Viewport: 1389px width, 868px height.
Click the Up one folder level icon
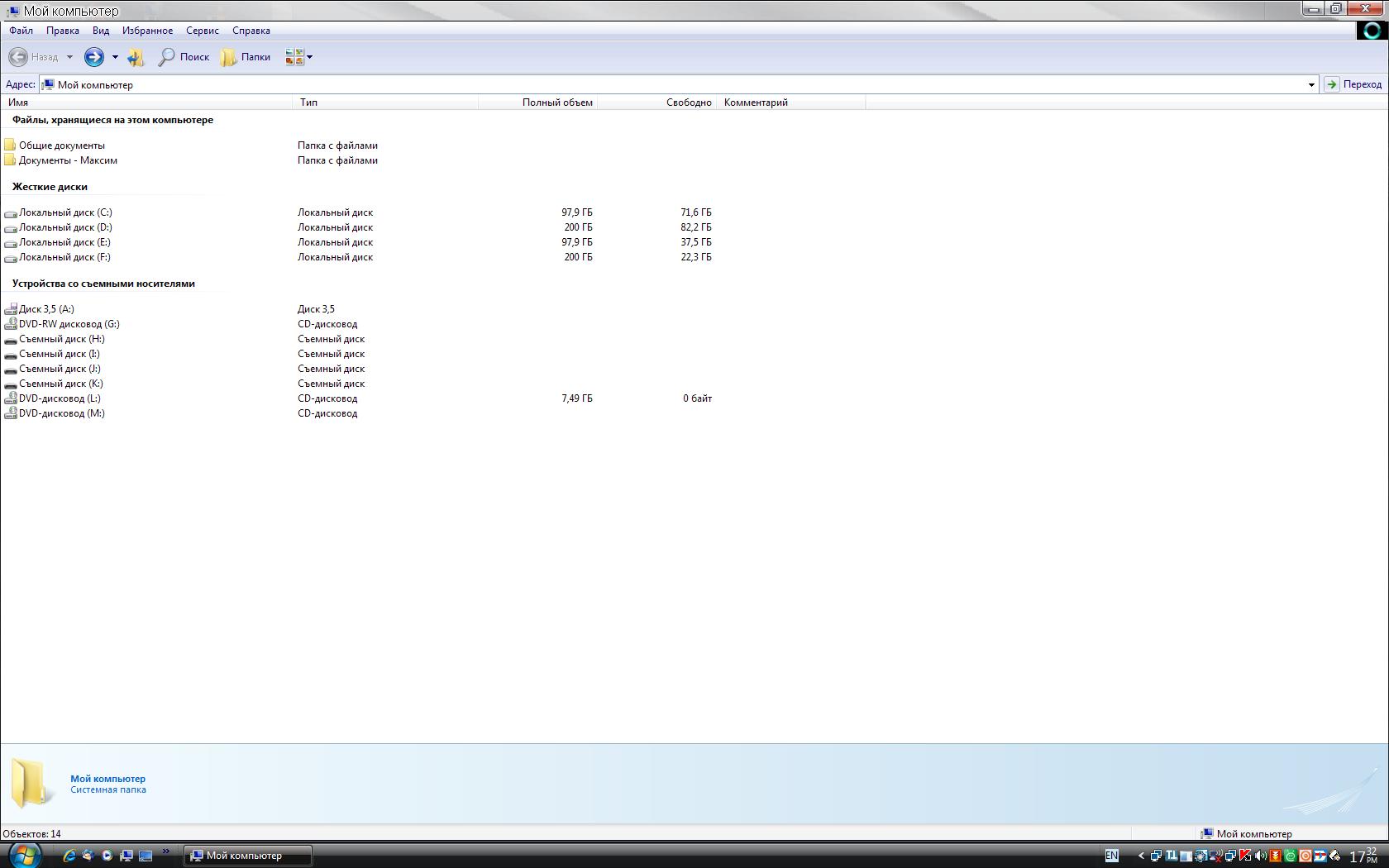[136, 57]
